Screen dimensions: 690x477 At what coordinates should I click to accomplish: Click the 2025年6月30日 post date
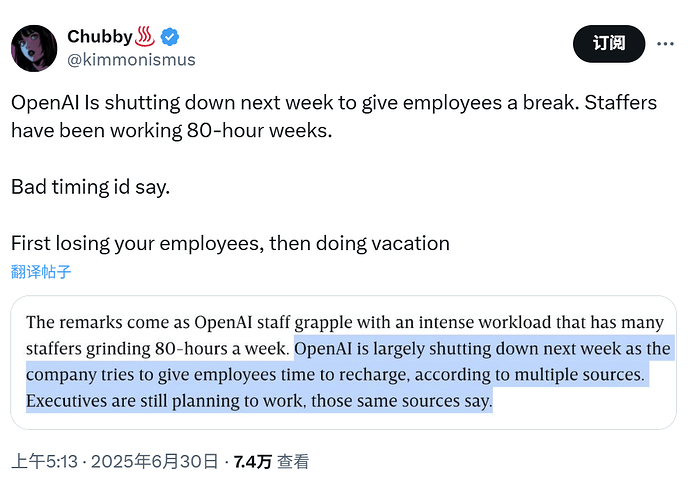coord(154,461)
